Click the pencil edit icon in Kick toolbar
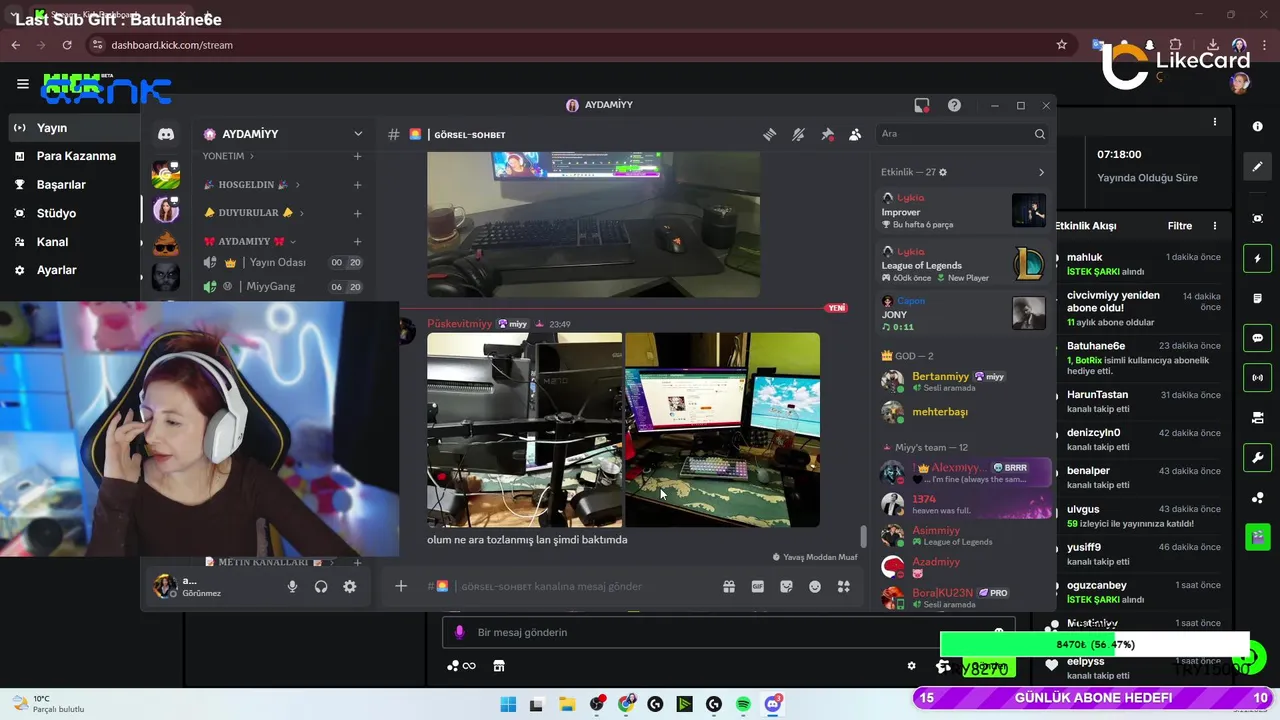The width and height of the screenshot is (1280, 720). click(x=1258, y=167)
